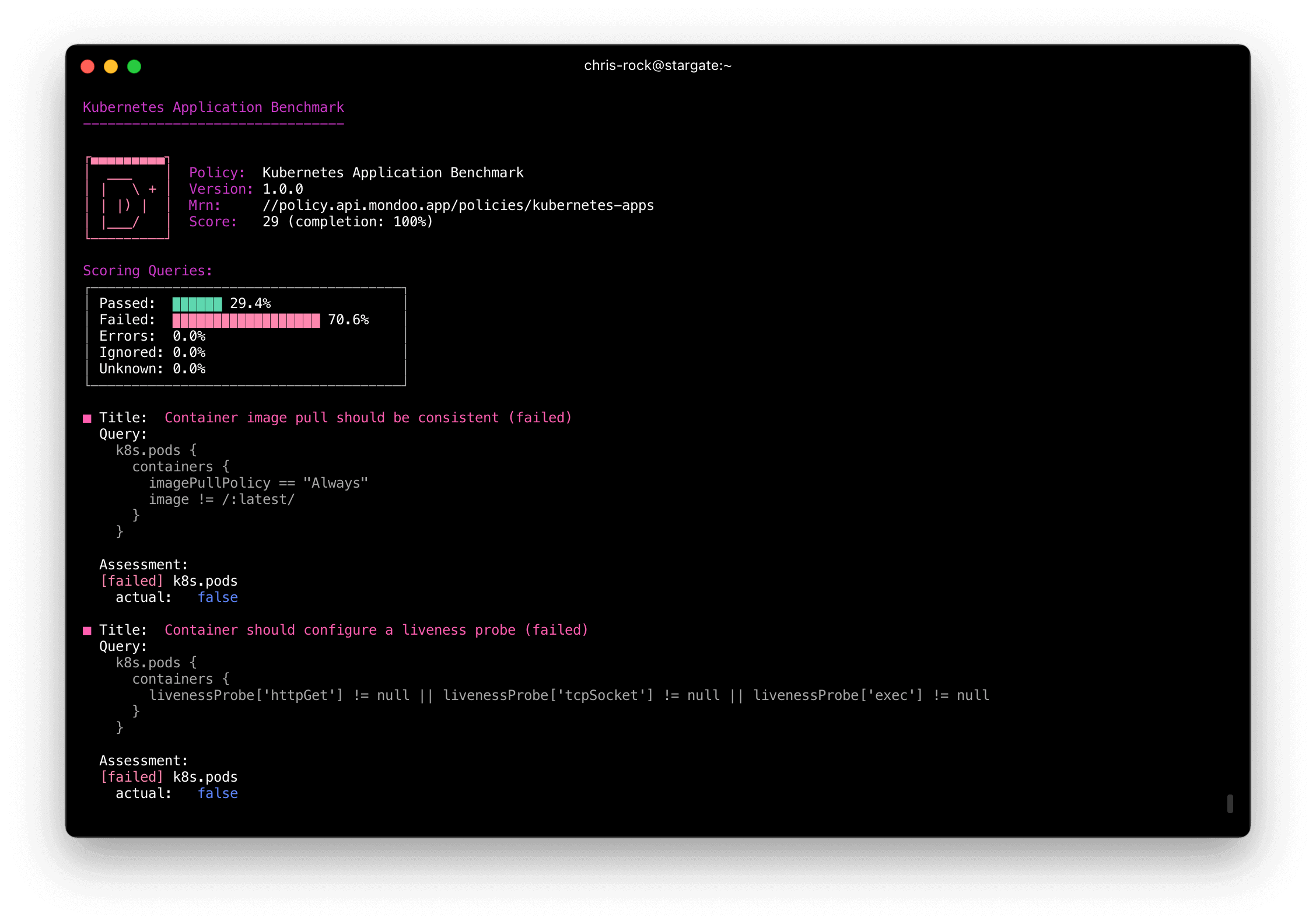Click the red failed square beside liveness probe title

[87, 629]
